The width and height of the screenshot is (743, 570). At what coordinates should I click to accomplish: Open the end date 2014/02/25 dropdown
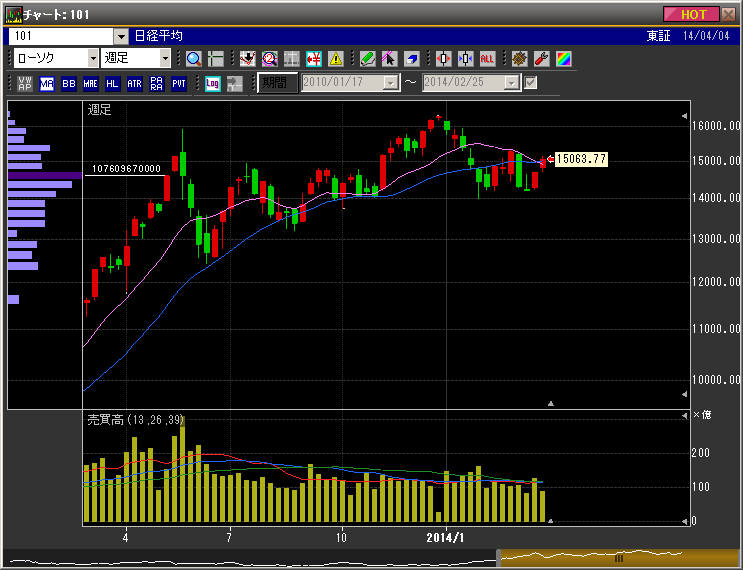tap(512, 83)
